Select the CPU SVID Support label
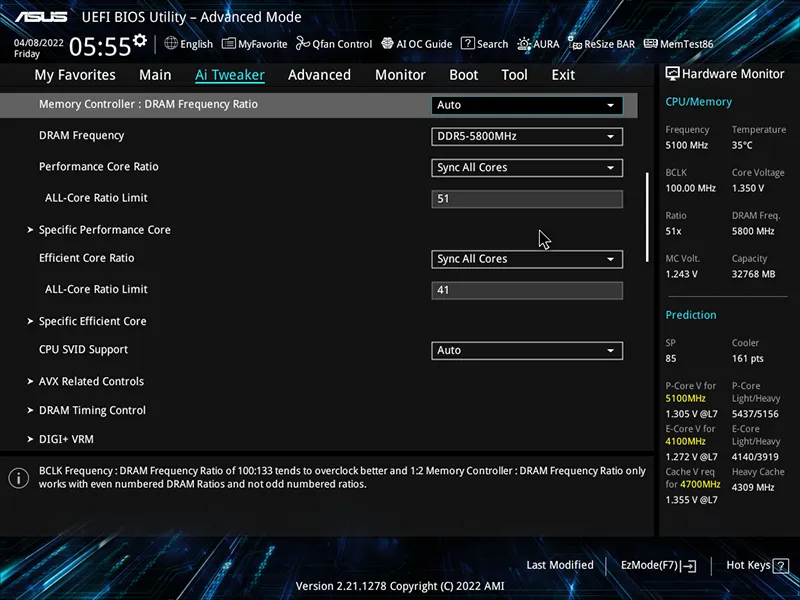The height and width of the screenshot is (600, 800). click(83, 349)
